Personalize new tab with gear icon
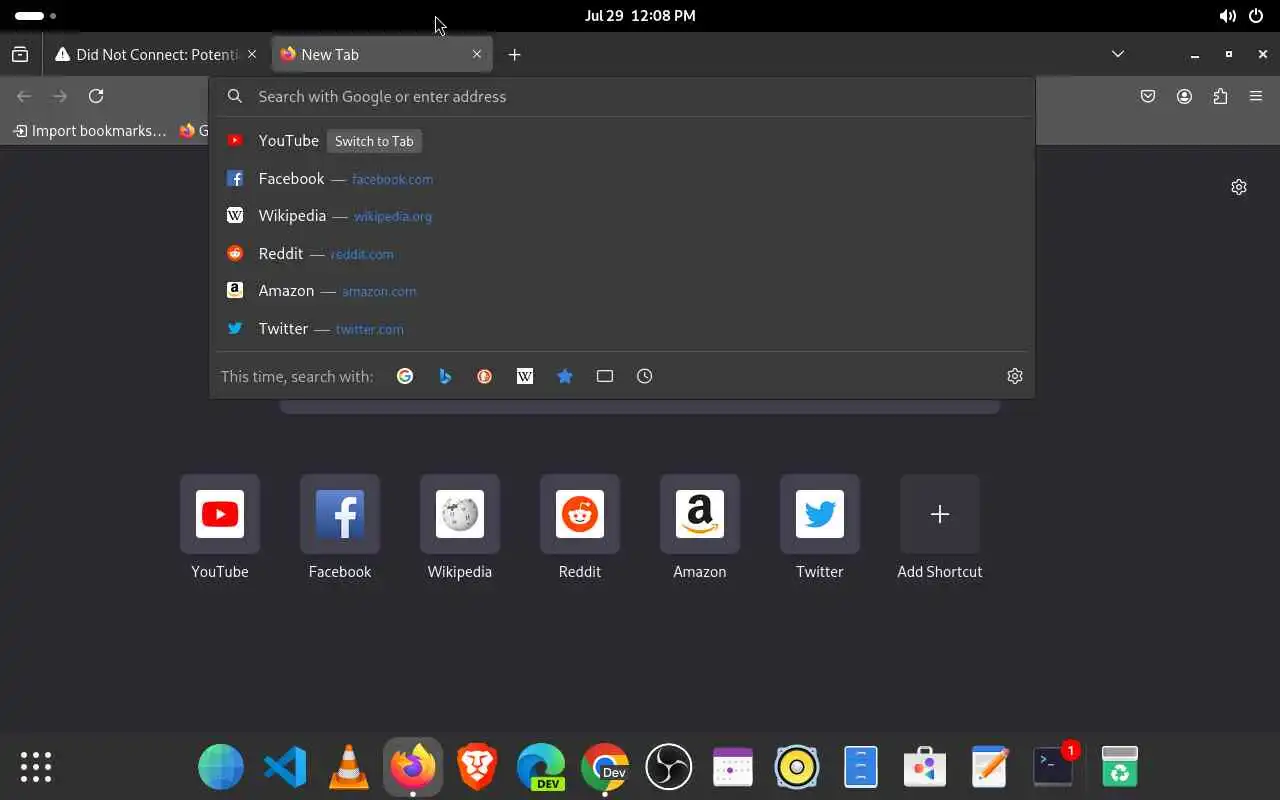Image resolution: width=1280 pixels, height=800 pixels. coord(1239,187)
